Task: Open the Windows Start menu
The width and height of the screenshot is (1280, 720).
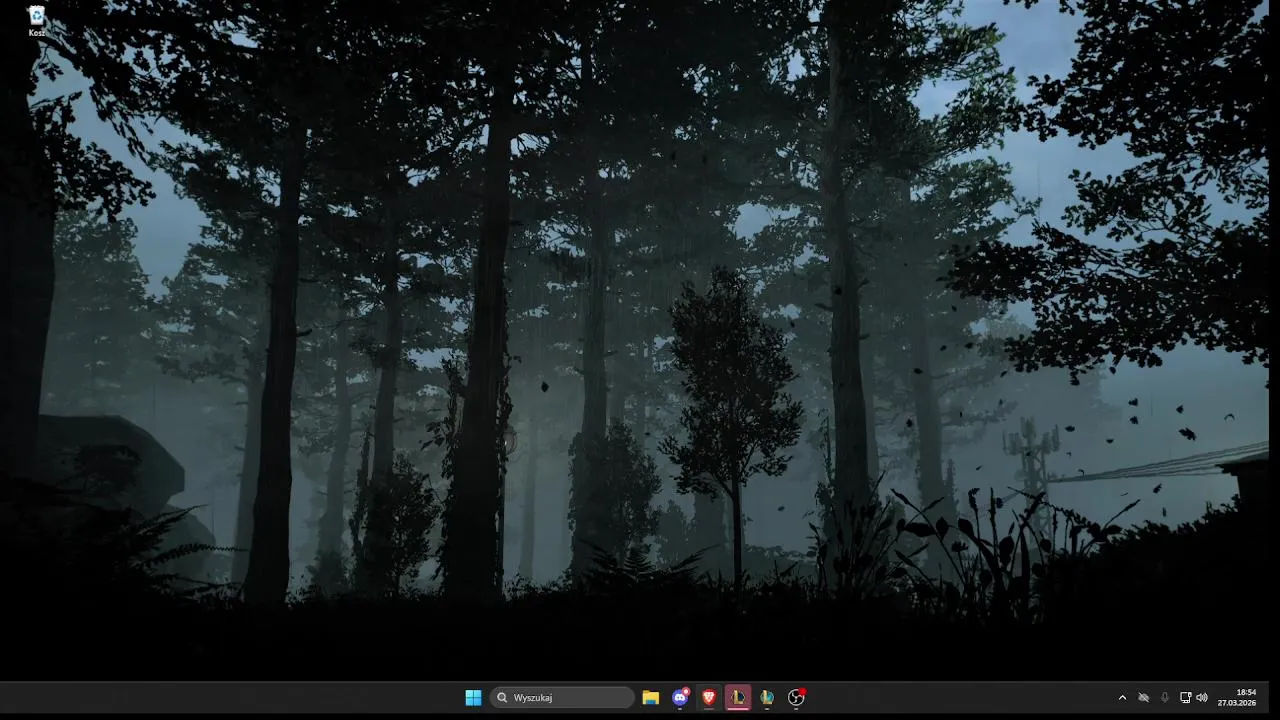Action: coord(473,698)
